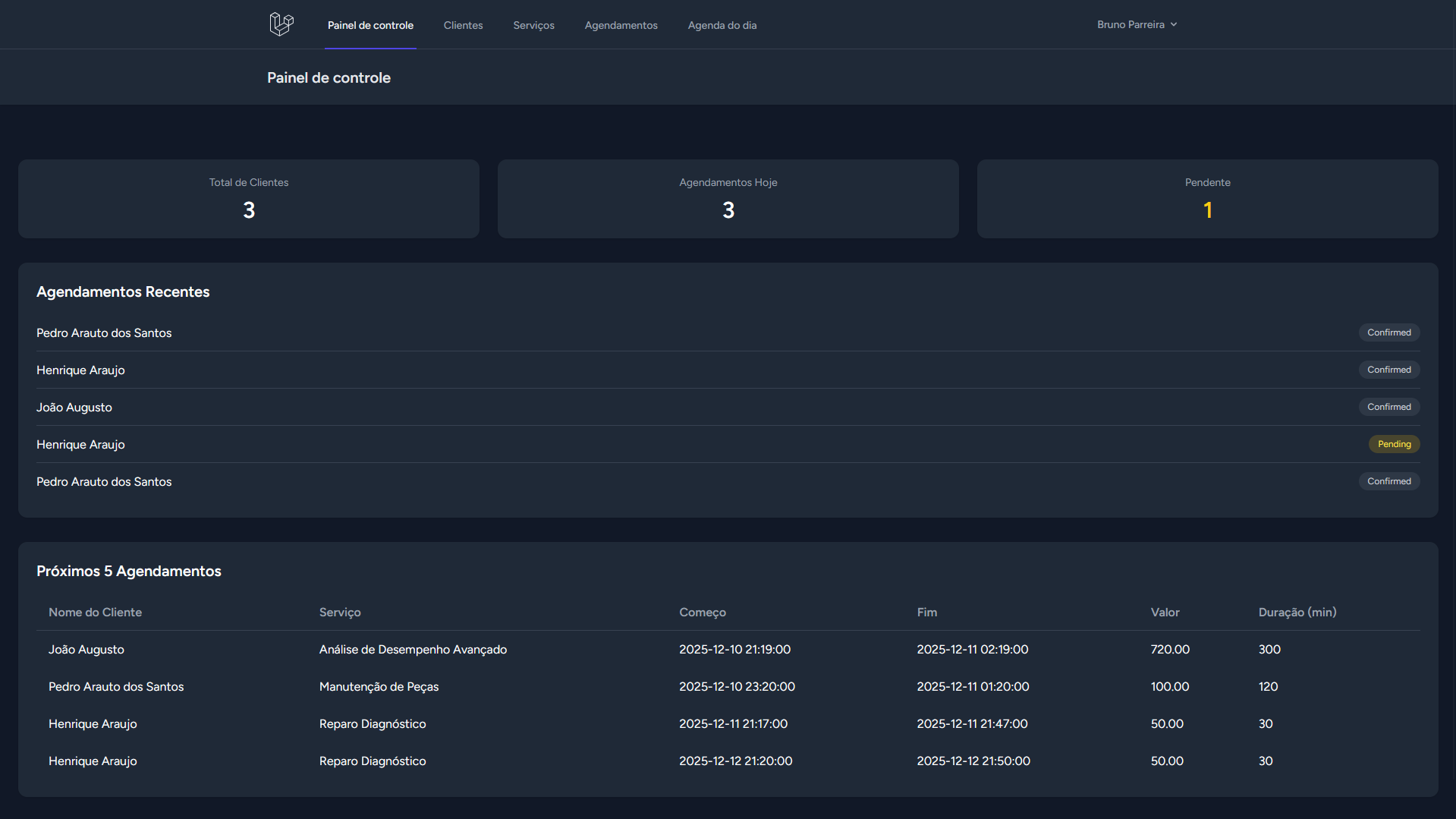Expand the Bruno Parreira account menu
1456x819 pixels.
(1136, 24)
